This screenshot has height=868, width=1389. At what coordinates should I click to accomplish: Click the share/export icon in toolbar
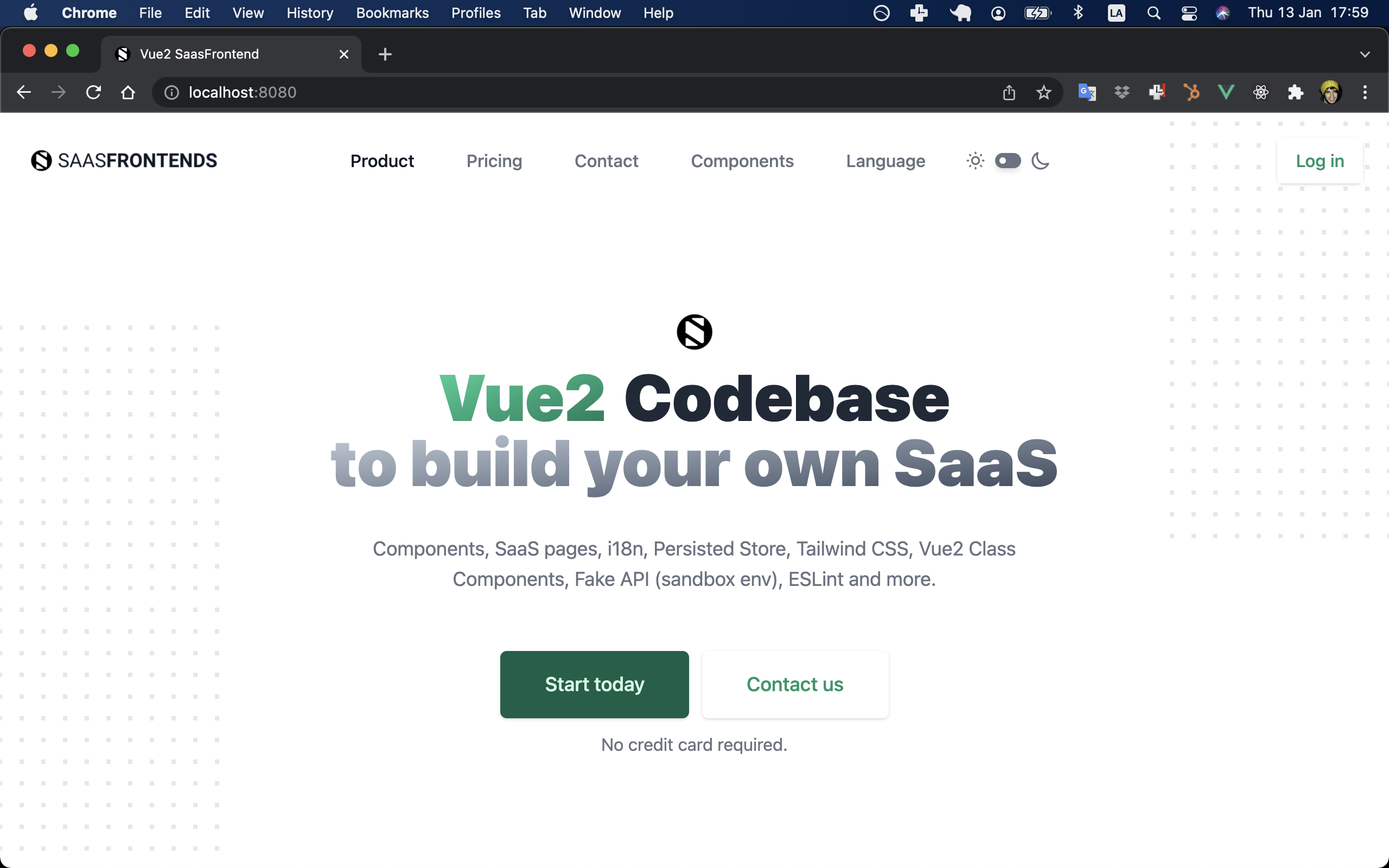tap(1009, 92)
